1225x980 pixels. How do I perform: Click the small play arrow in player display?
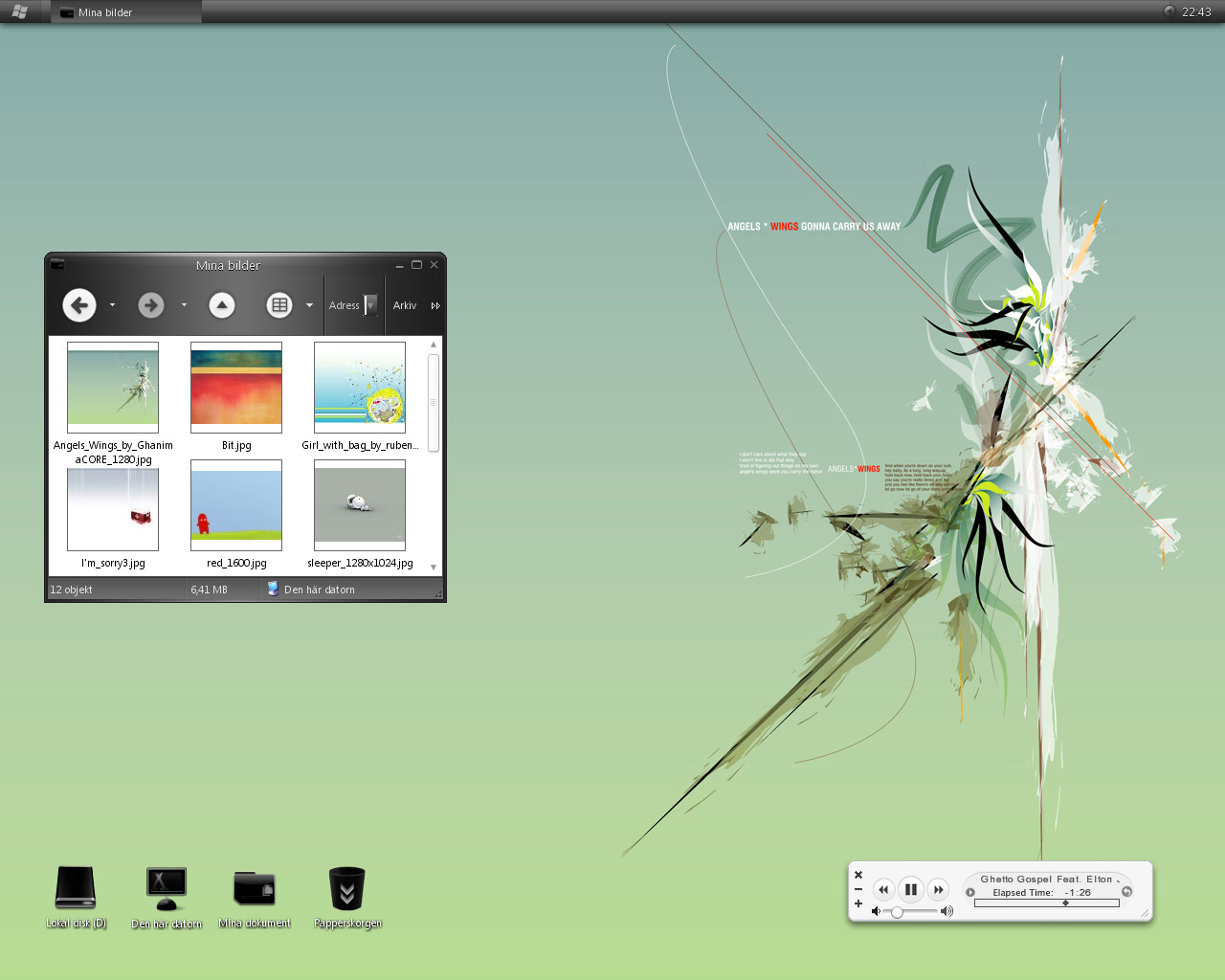pyautogui.click(x=970, y=892)
